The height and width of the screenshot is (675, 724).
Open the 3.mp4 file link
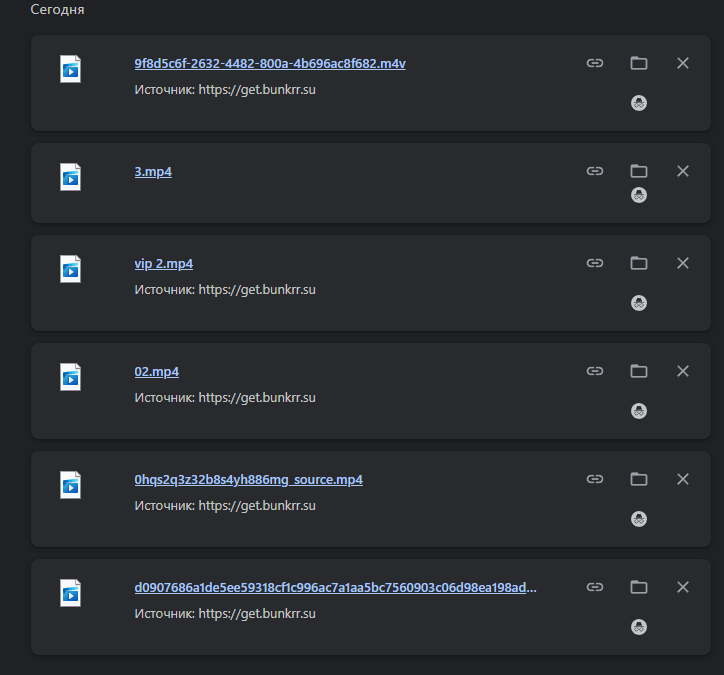153,171
